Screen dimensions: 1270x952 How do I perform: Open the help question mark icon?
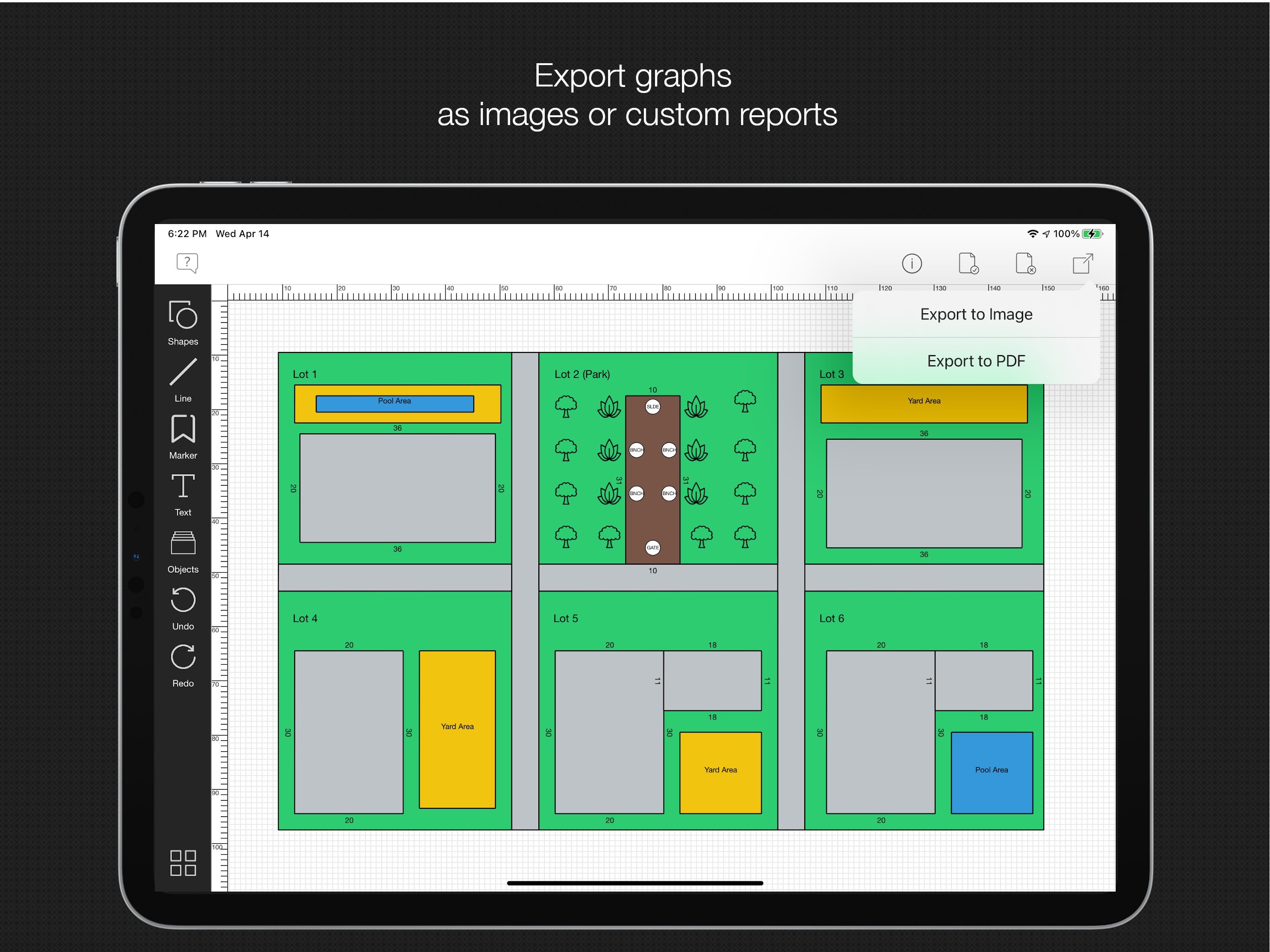pyautogui.click(x=187, y=263)
